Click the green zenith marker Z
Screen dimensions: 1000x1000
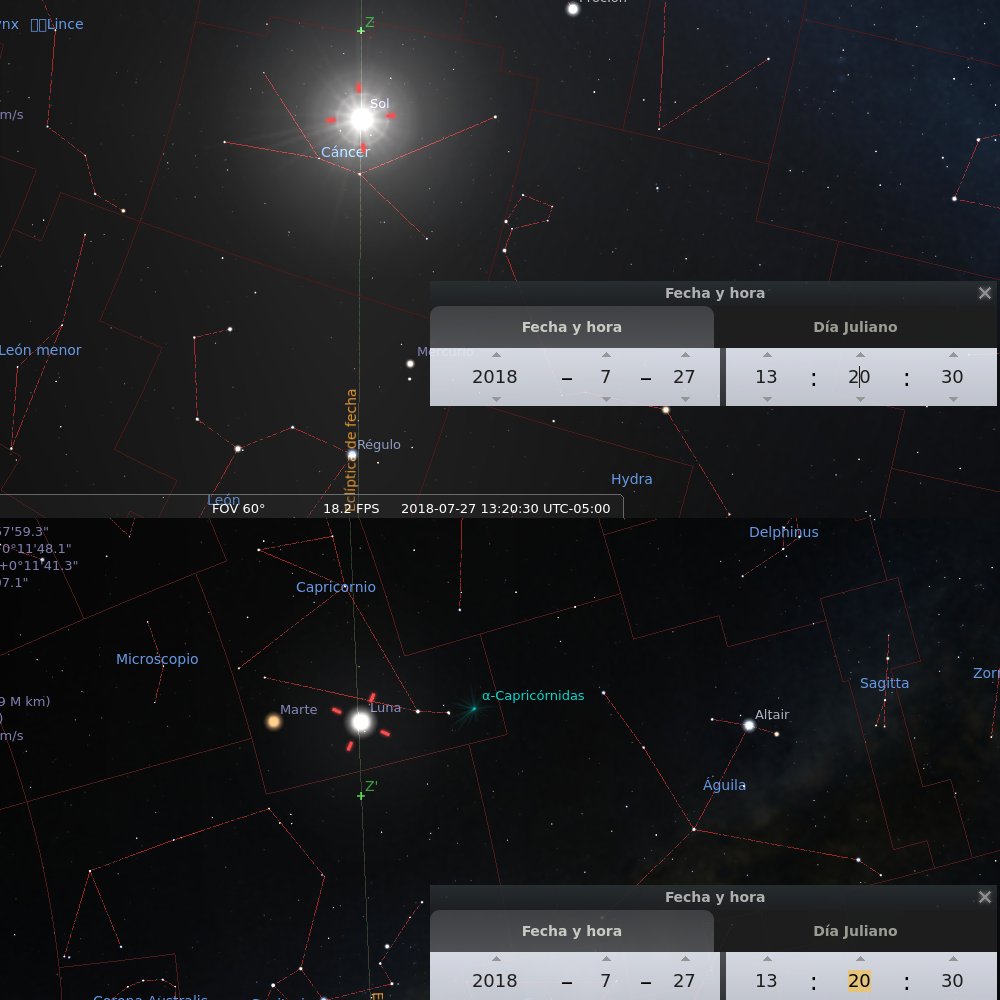point(361,31)
